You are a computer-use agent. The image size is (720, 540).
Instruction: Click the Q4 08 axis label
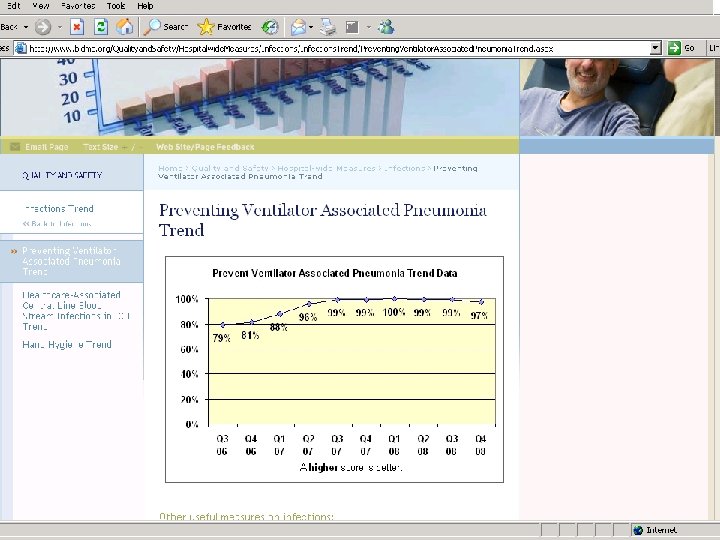480,445
